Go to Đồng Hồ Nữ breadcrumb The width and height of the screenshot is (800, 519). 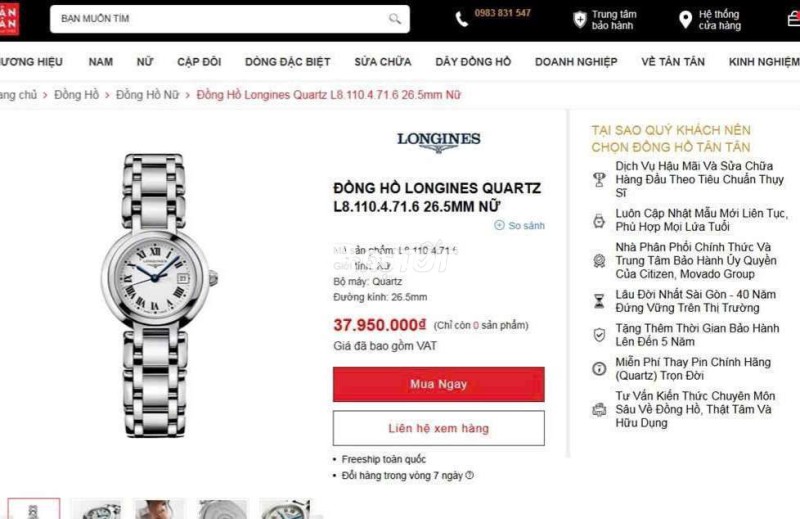[147, 95]
